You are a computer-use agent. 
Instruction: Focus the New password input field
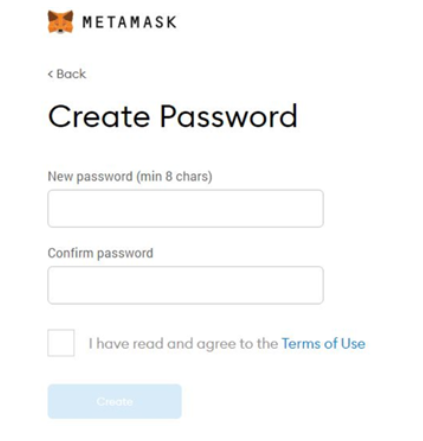[x=185, y=209]
